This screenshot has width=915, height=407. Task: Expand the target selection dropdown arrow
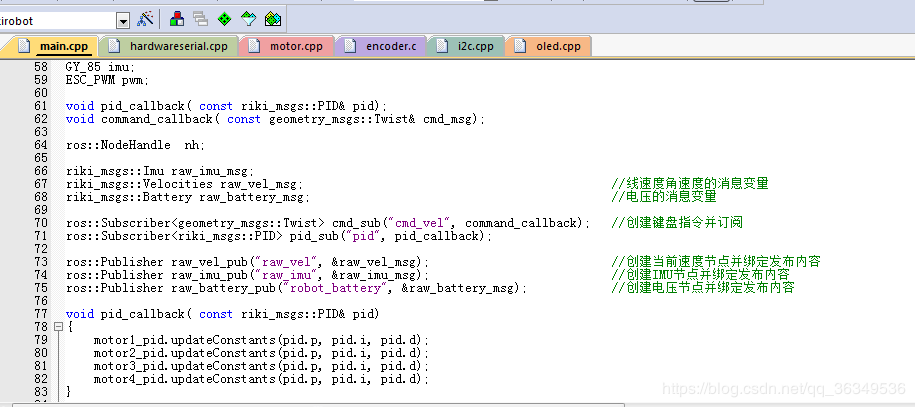[123, 19]
